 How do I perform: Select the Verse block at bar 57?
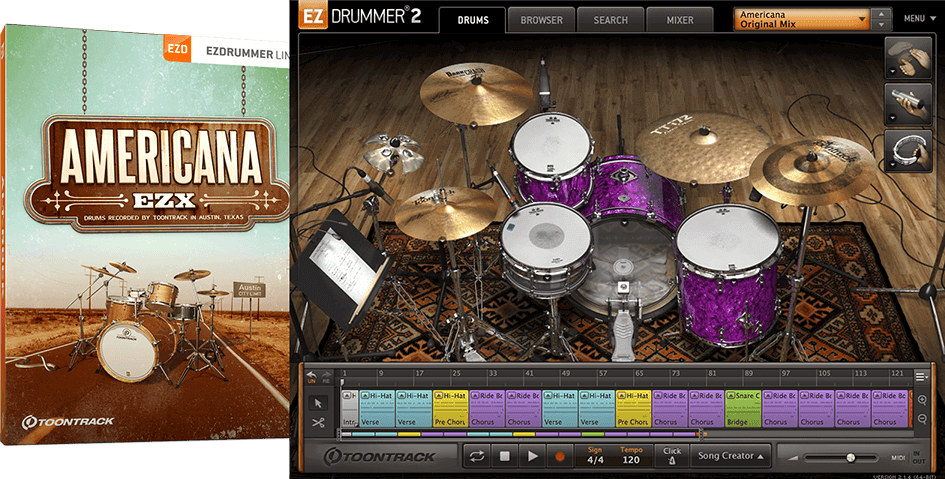coord(597,409)
